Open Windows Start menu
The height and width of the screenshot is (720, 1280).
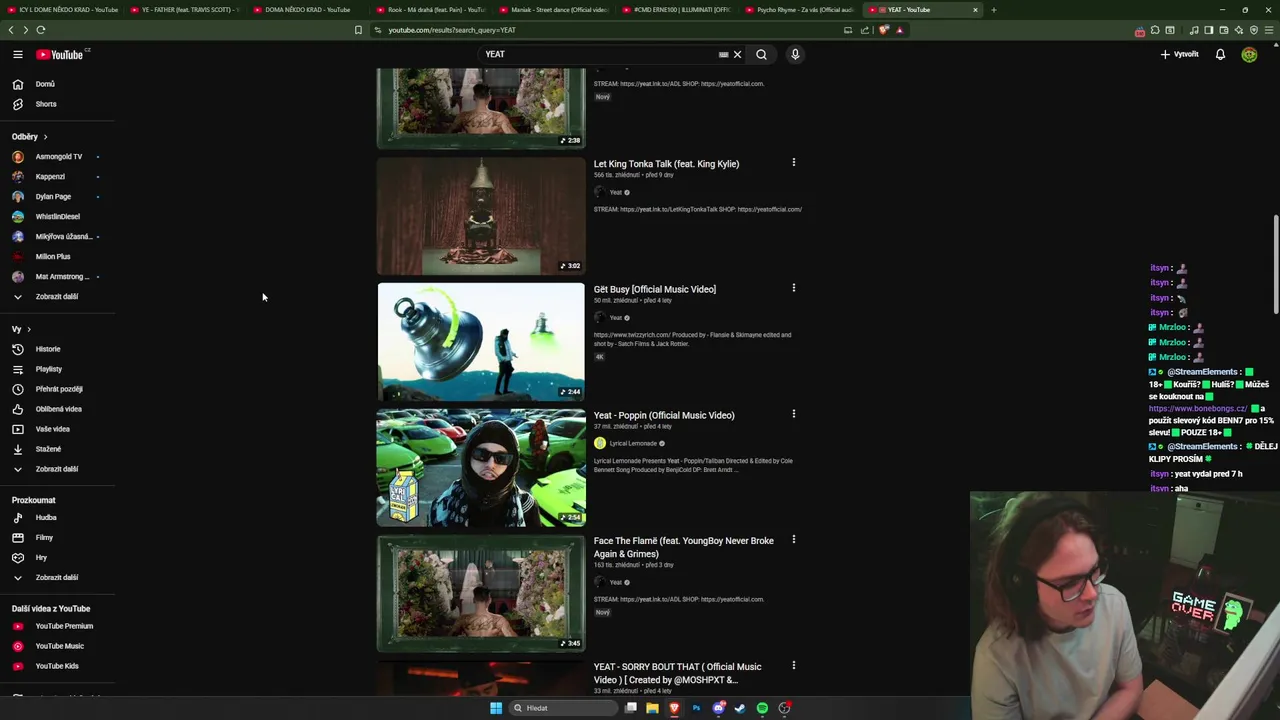(x=495, y=708)
